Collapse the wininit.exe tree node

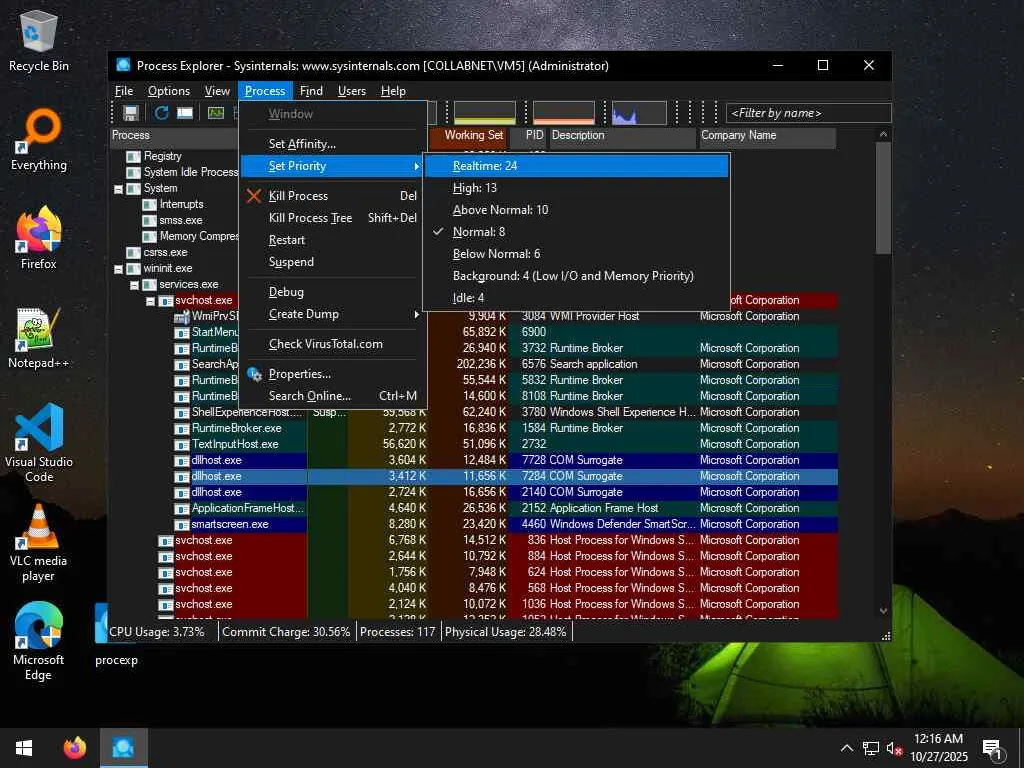(118, 268)
